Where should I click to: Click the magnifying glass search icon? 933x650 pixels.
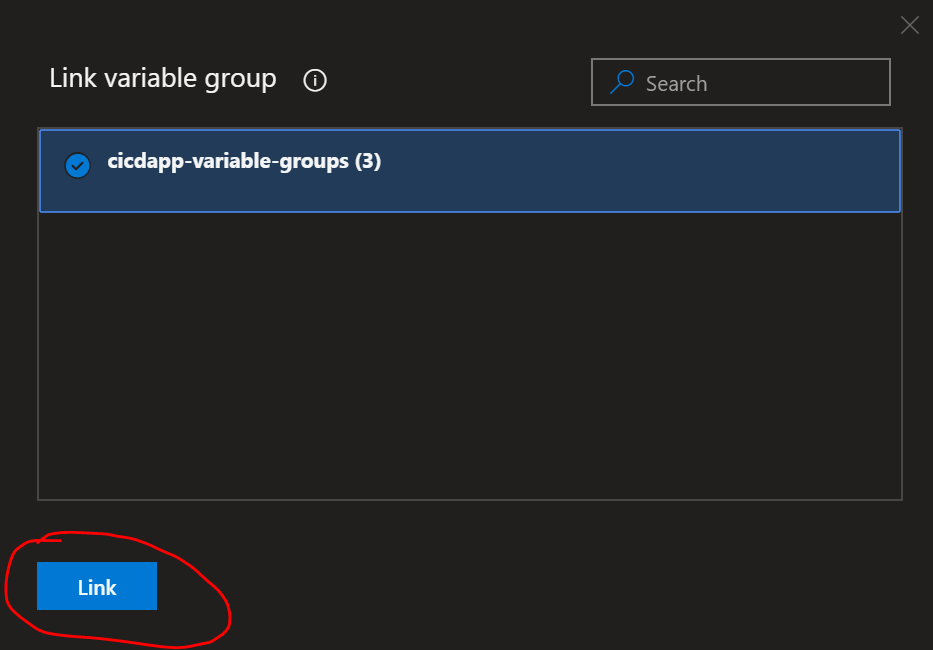622,82
